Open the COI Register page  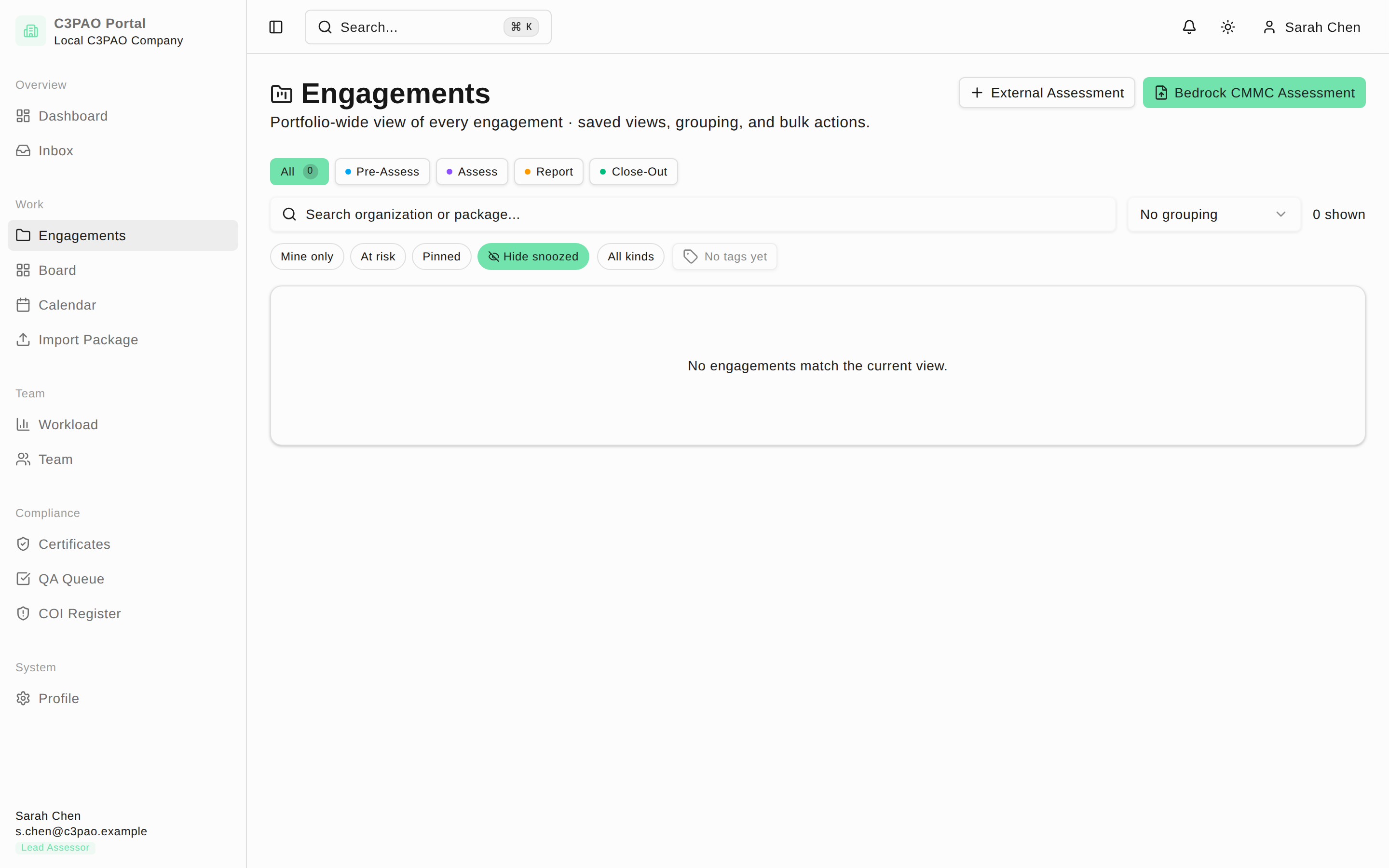pyautogui.click(x=123, y=613)
